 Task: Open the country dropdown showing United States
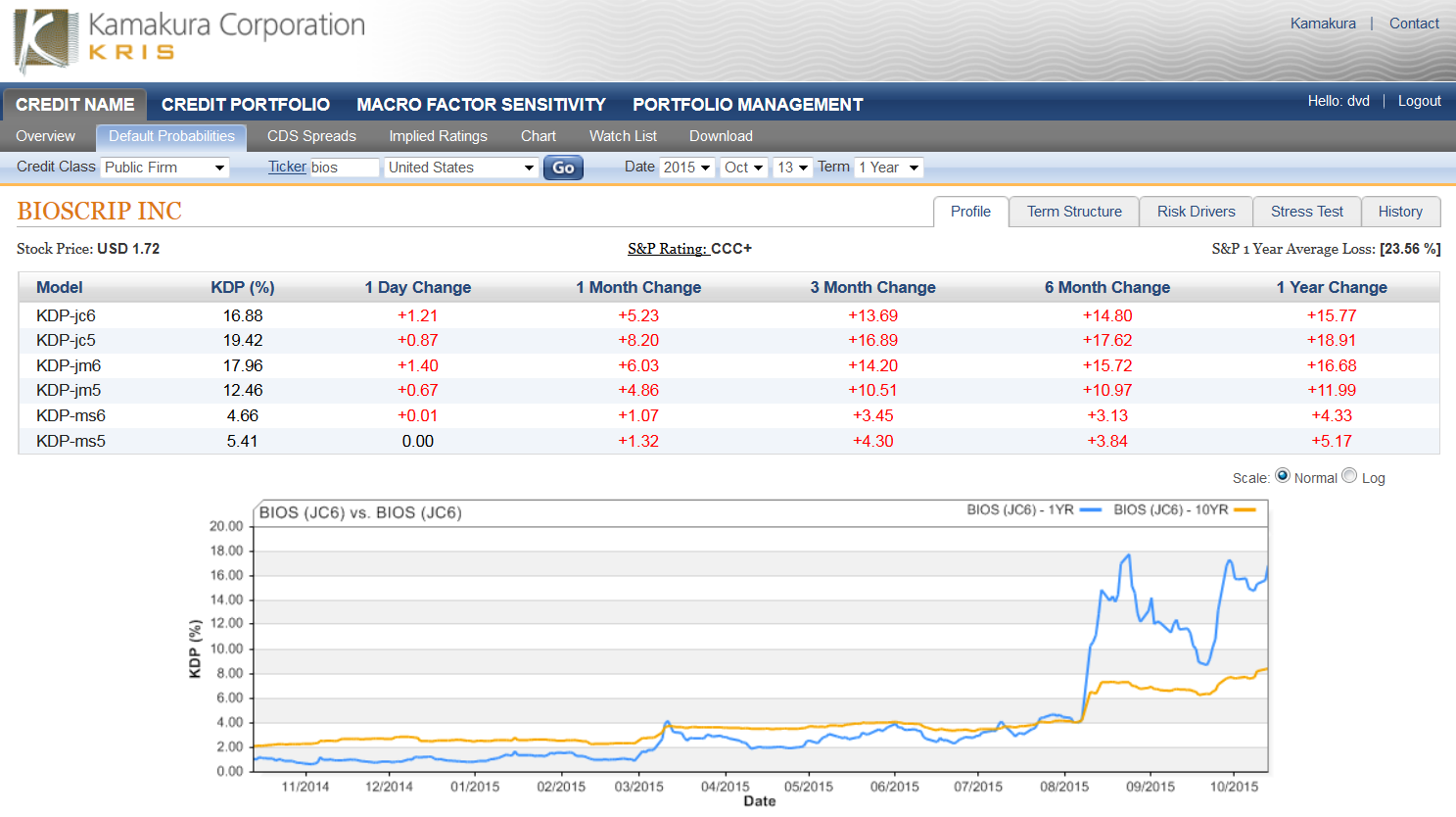(x=460, y=167)
